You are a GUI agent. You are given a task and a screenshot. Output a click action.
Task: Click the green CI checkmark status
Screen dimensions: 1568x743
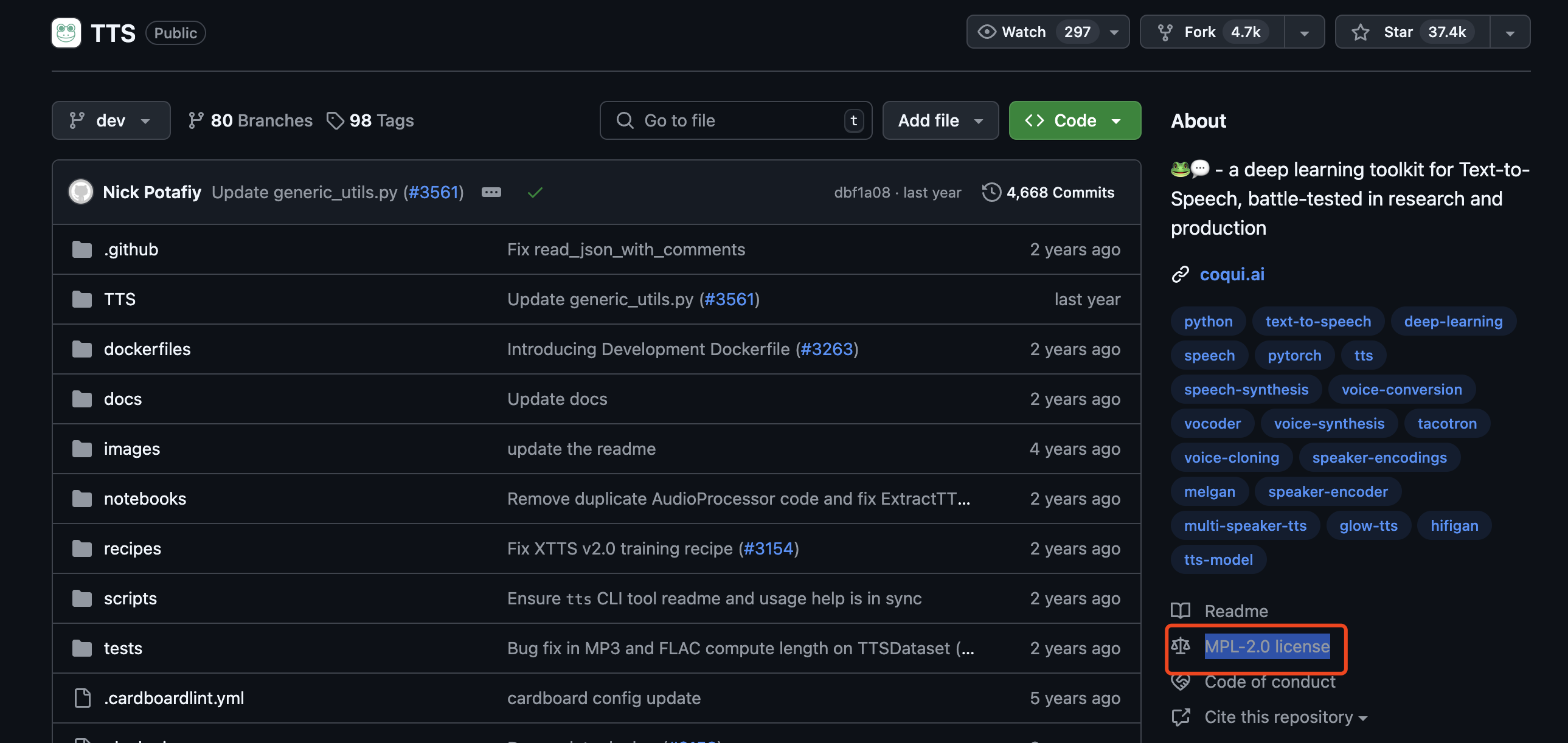pos(535,192)
